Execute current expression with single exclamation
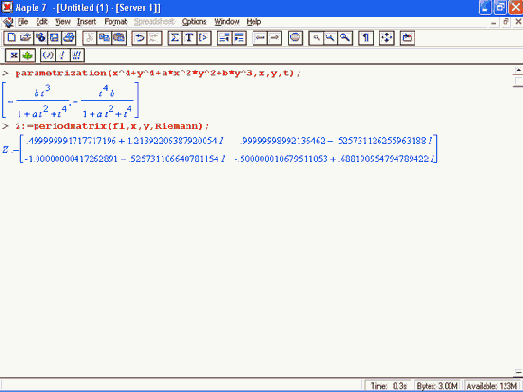The height and width of the screenshot is (392, 523). click(62, 55)
